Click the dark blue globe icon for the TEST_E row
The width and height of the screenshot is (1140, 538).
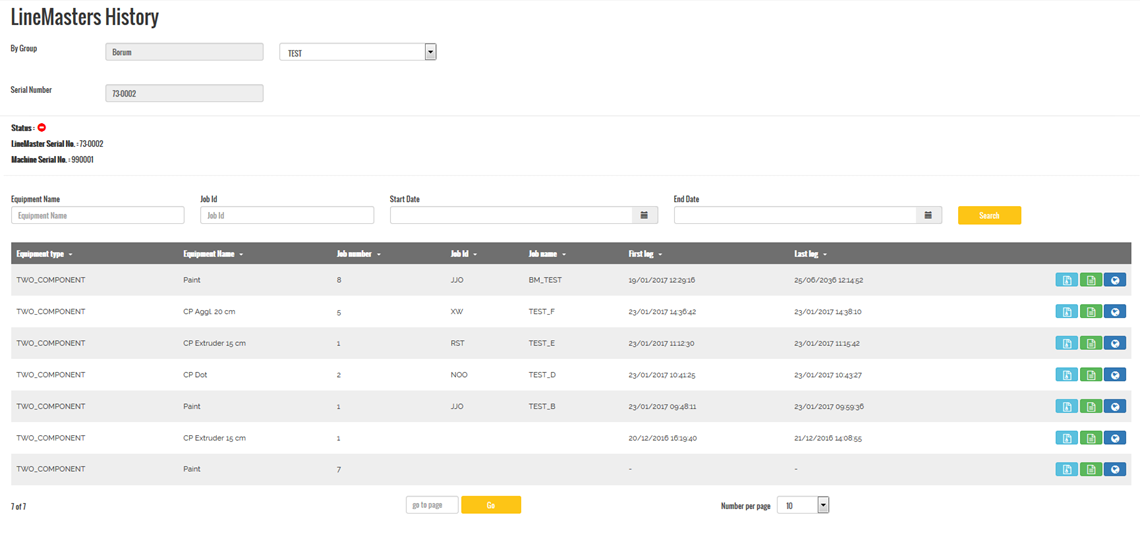(x=1114, y=343)
